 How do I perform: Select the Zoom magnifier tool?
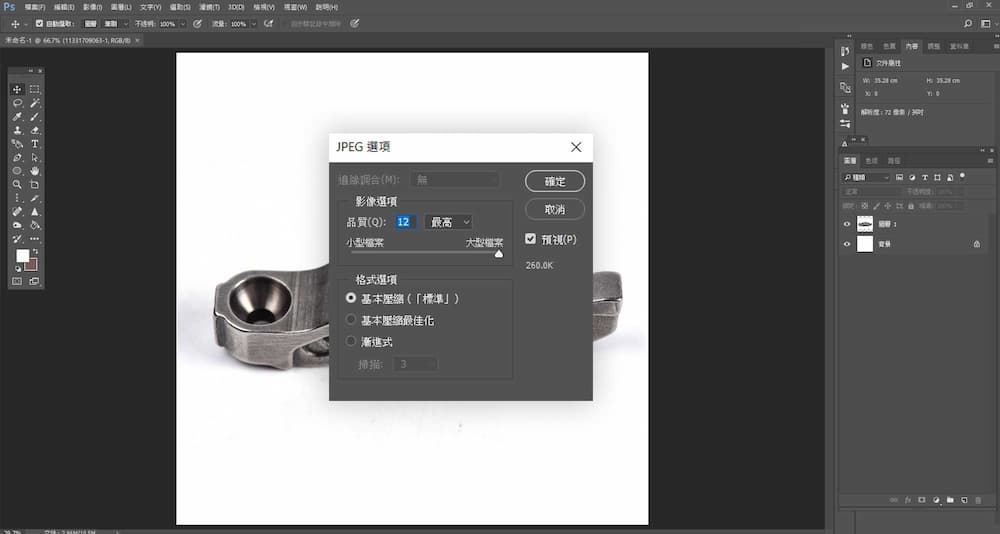click(x=17, y=184)
